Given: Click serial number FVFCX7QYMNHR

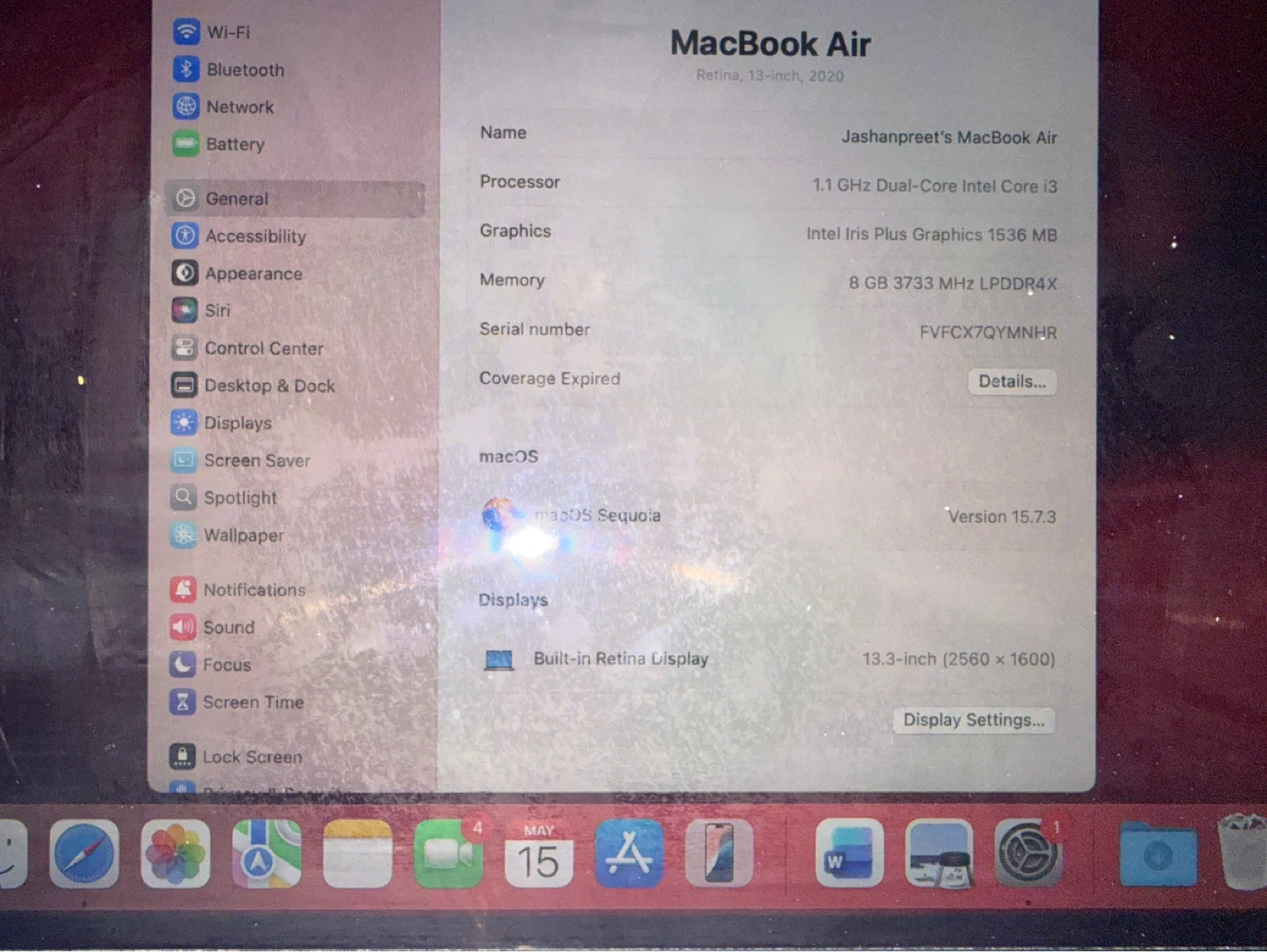Looking at the screenshot, I should 988,333.
